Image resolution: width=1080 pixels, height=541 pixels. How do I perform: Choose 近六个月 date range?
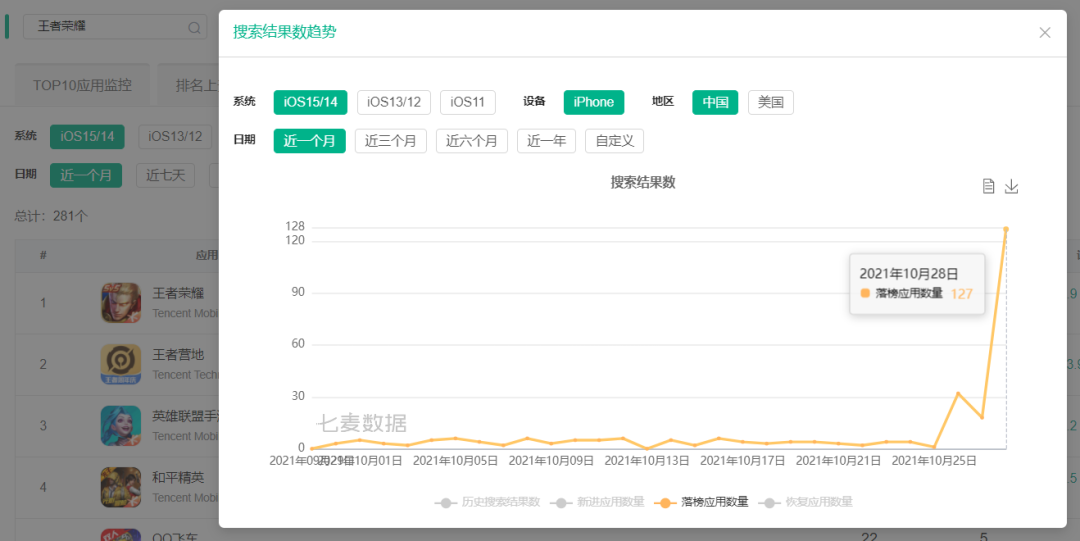(x=472, y=141)
